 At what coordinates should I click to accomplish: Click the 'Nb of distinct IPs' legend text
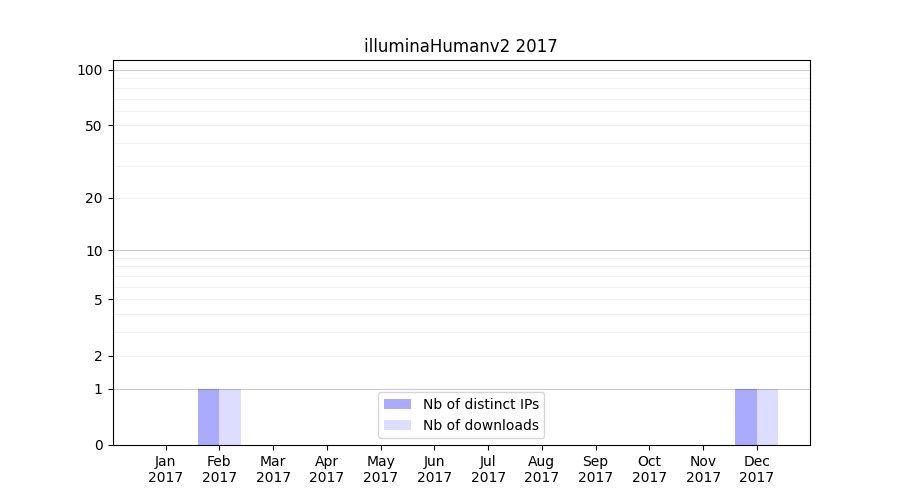(481, 404)
